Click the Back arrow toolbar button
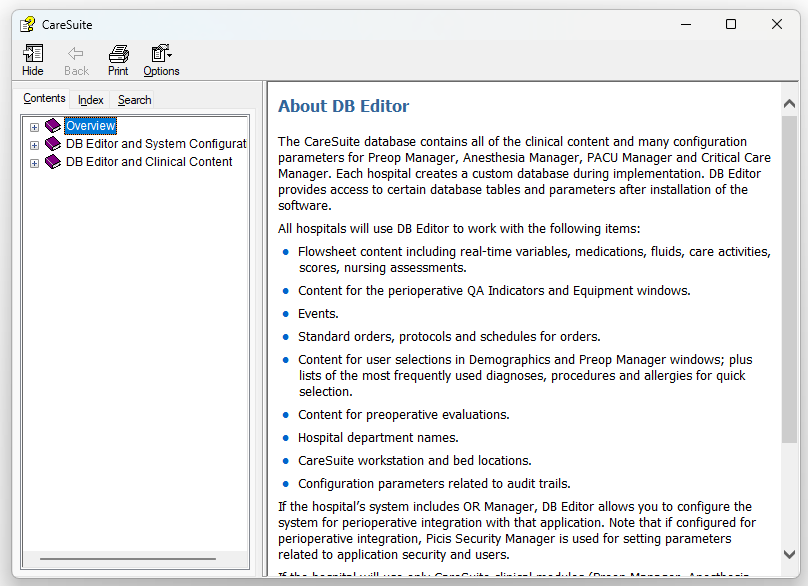This screenshot has height=586, width=808. [76, 60]
